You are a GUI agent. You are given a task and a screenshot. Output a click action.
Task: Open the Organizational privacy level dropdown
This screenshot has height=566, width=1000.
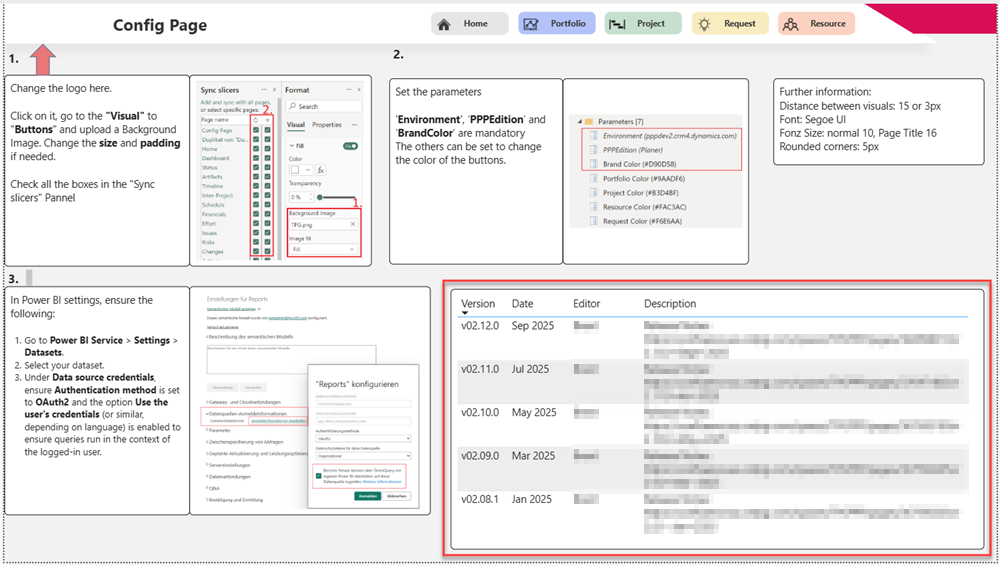[x=363, y=456]
